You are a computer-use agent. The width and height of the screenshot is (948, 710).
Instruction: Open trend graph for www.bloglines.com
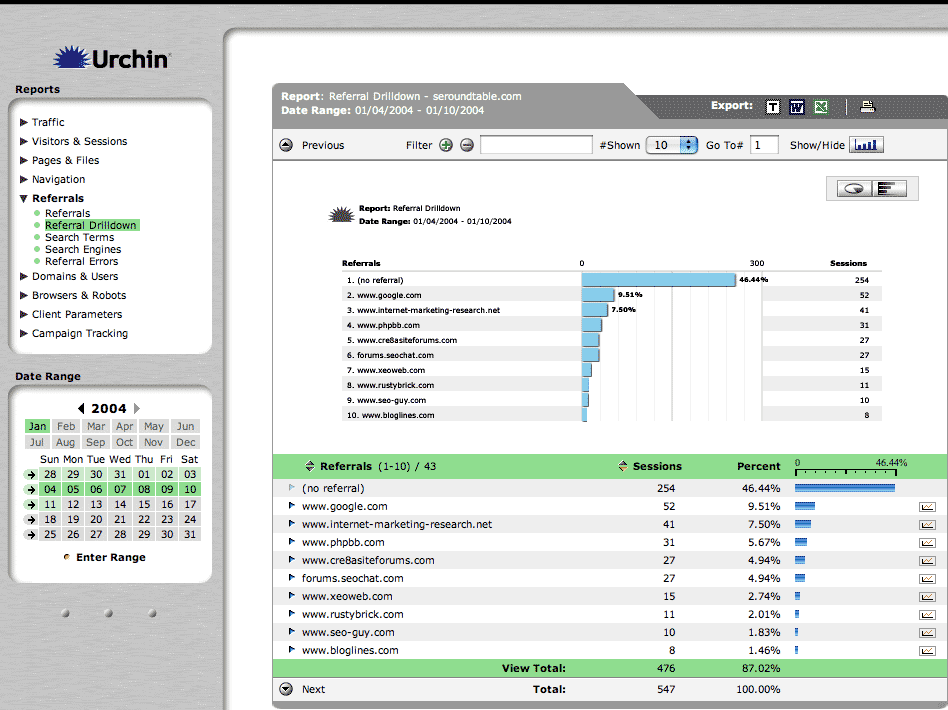point(927,651)
